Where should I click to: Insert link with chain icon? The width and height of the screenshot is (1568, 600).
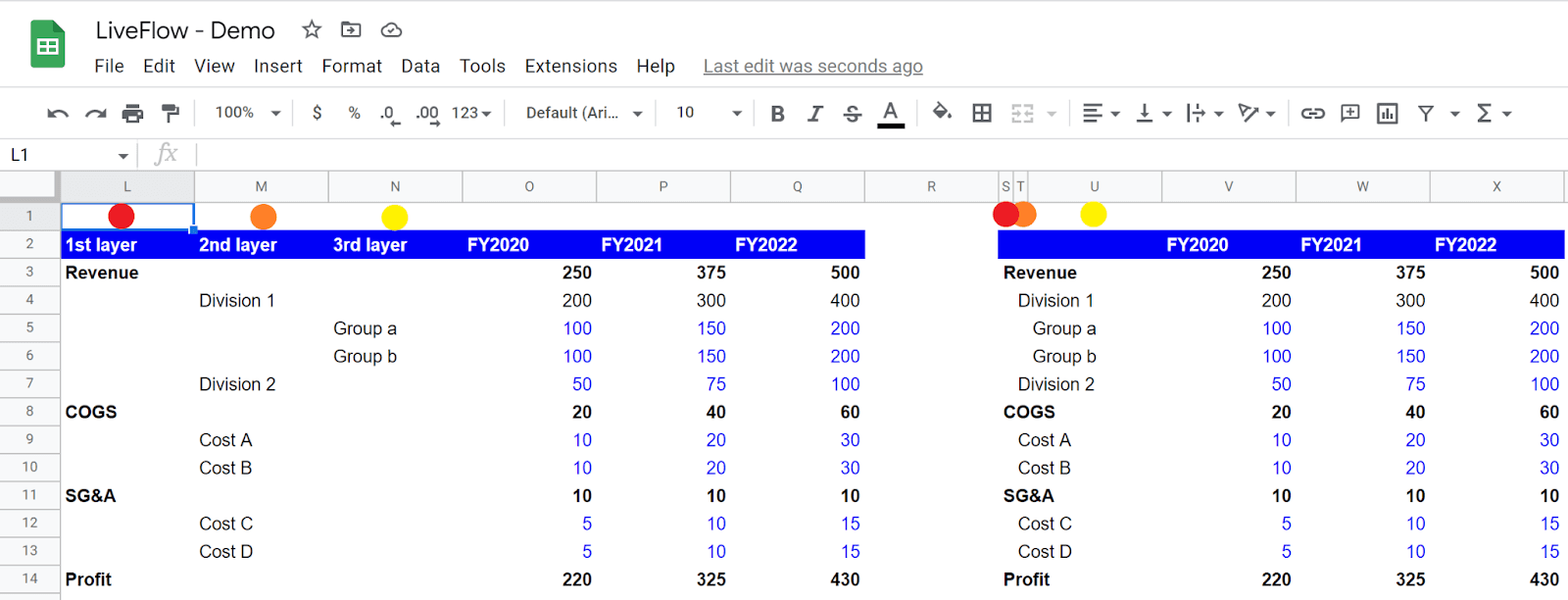pyautogui.click(x=1312, y=114)
